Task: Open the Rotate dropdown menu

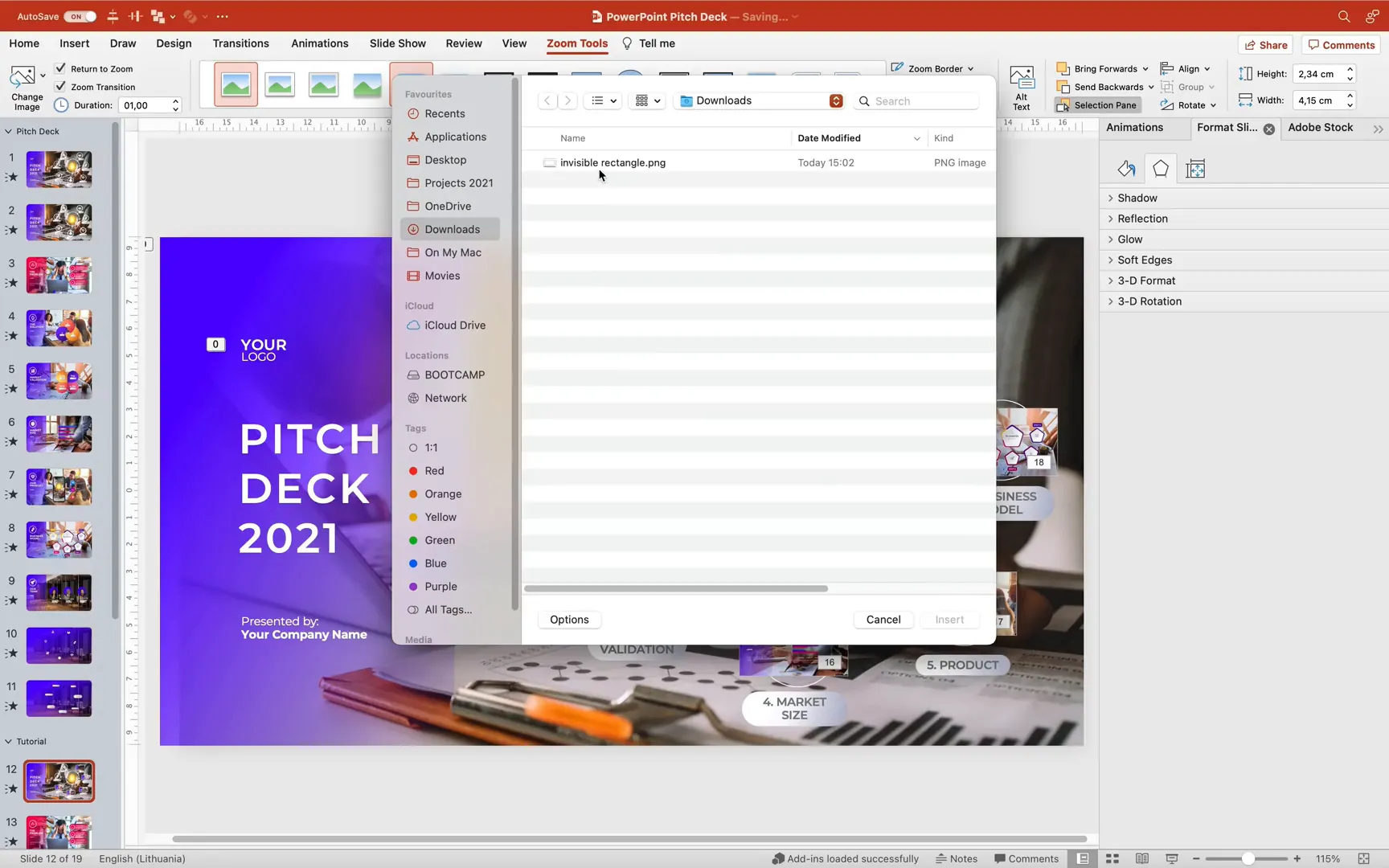Action: coord(1189,104)
